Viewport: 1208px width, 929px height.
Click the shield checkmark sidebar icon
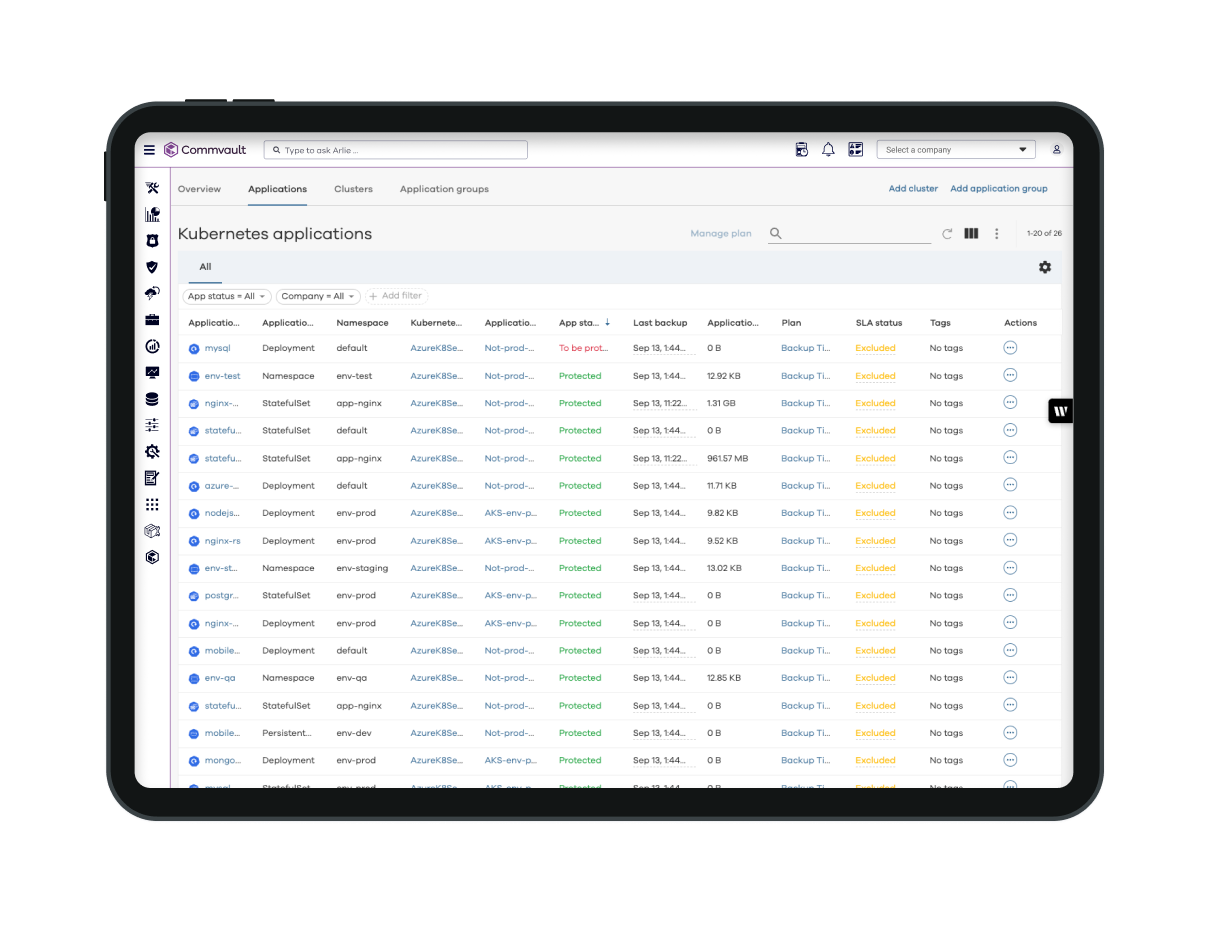click(152, 267)
